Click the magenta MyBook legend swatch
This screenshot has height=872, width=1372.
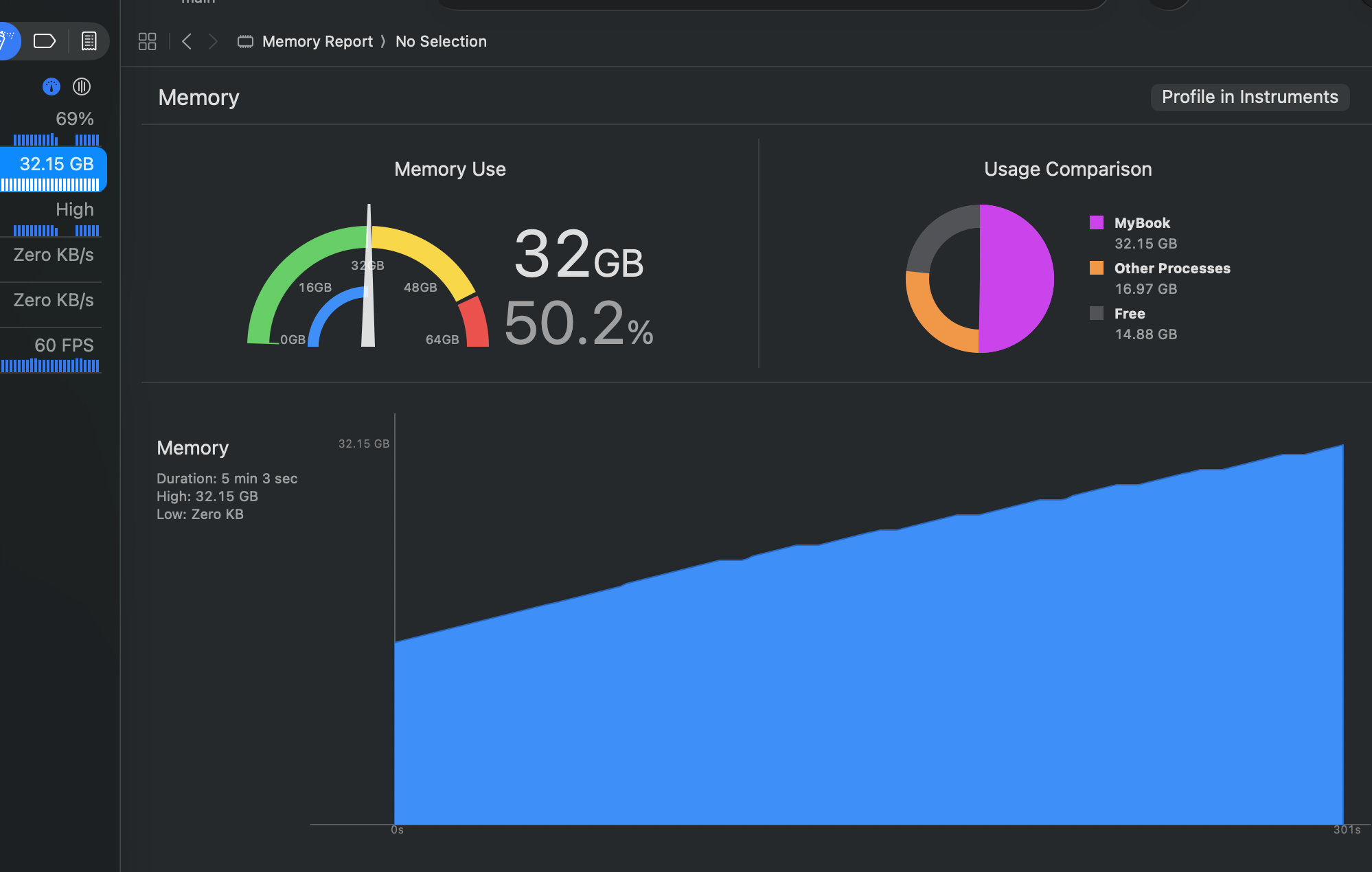point(1096,222)
